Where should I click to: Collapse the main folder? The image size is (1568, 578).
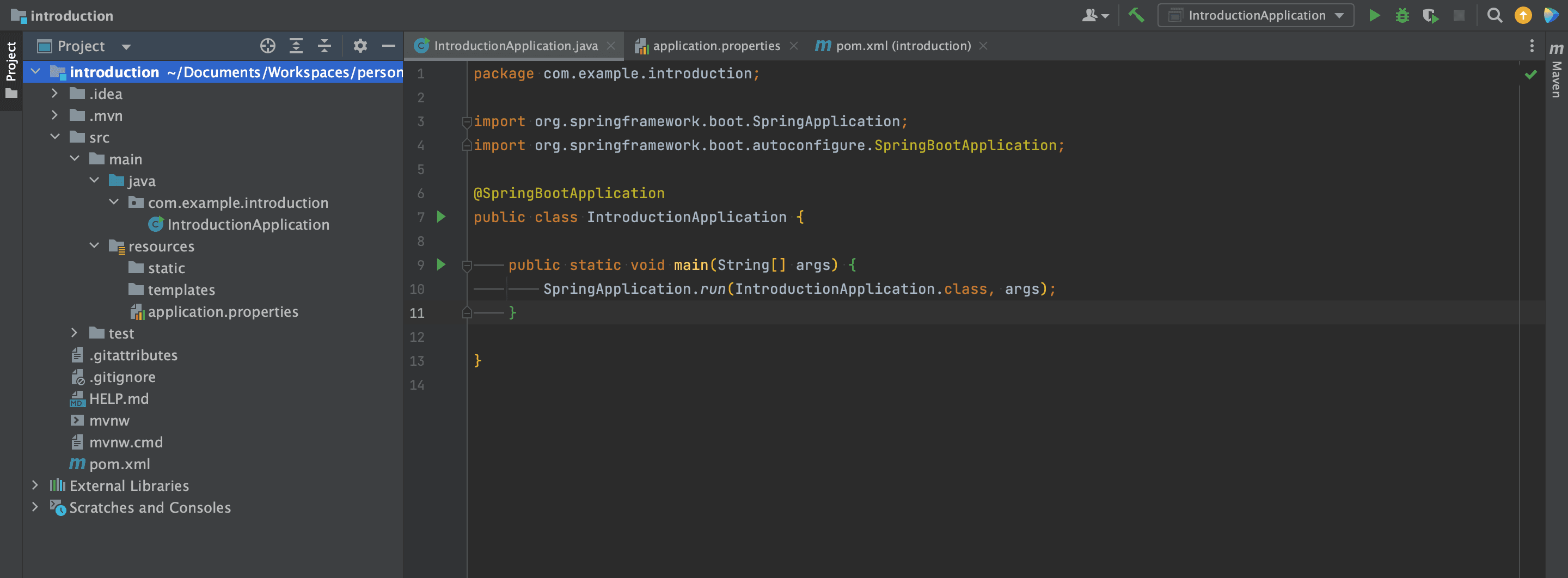74,159
